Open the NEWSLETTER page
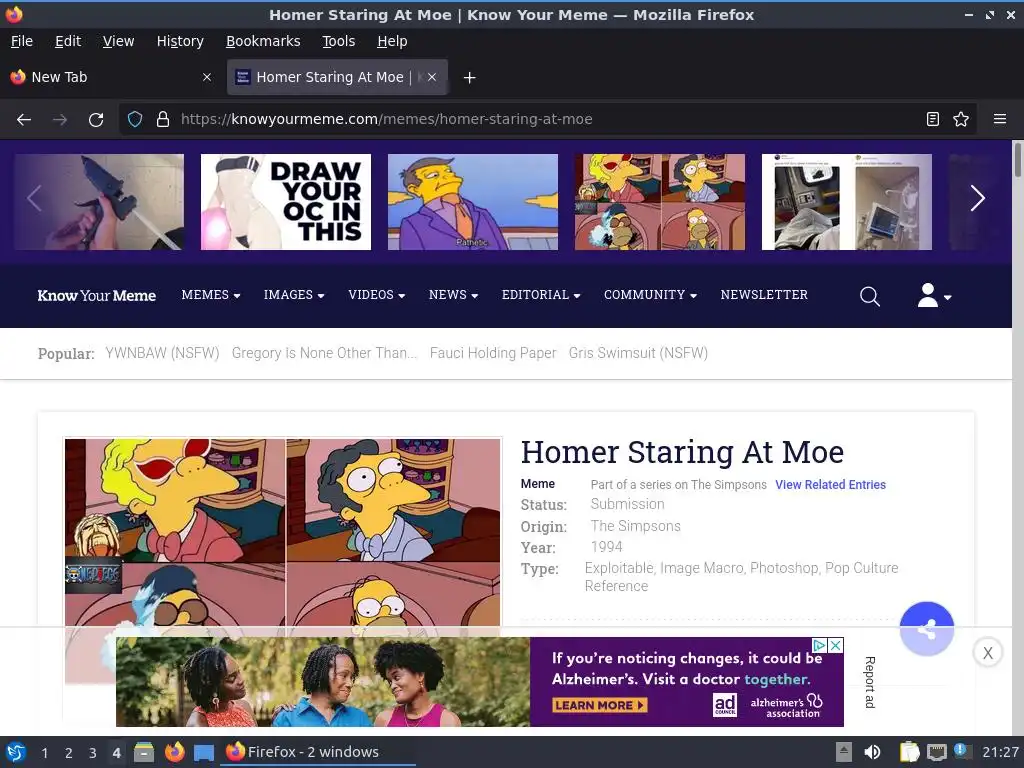Screen dimensions: 1024x768 coord(764,295)
